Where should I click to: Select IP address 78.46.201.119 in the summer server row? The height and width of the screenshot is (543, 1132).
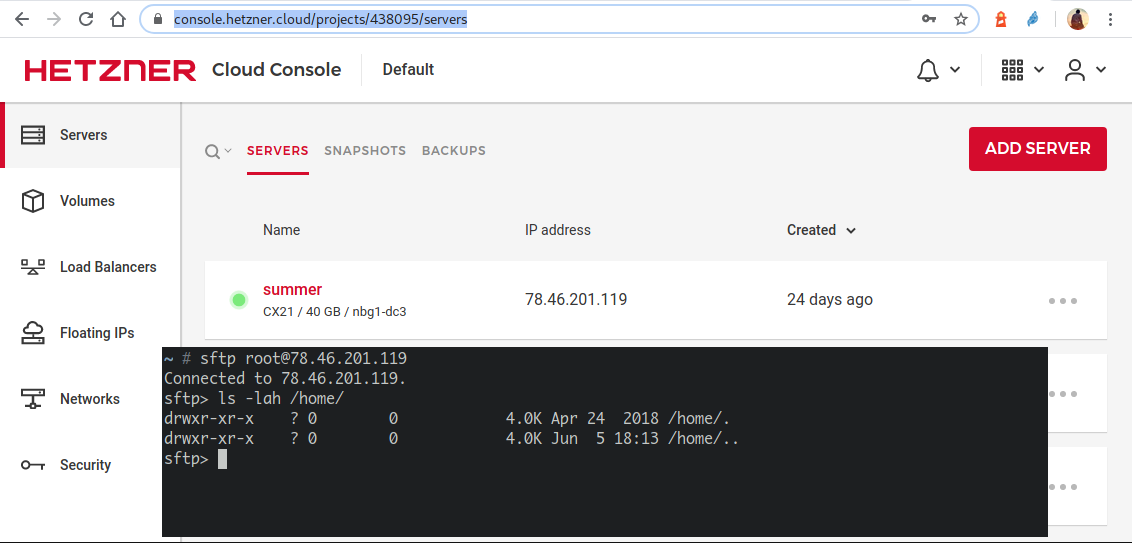click(576, 299)
